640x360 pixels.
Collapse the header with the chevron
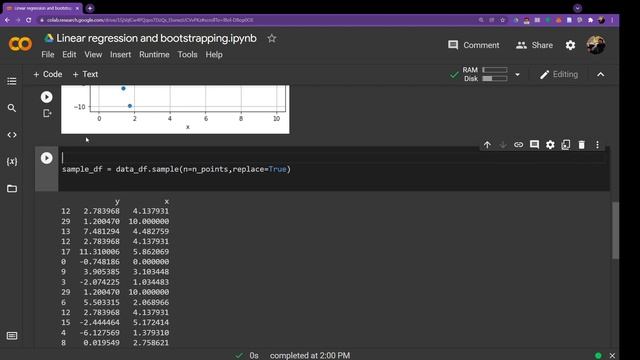[600, 75]
